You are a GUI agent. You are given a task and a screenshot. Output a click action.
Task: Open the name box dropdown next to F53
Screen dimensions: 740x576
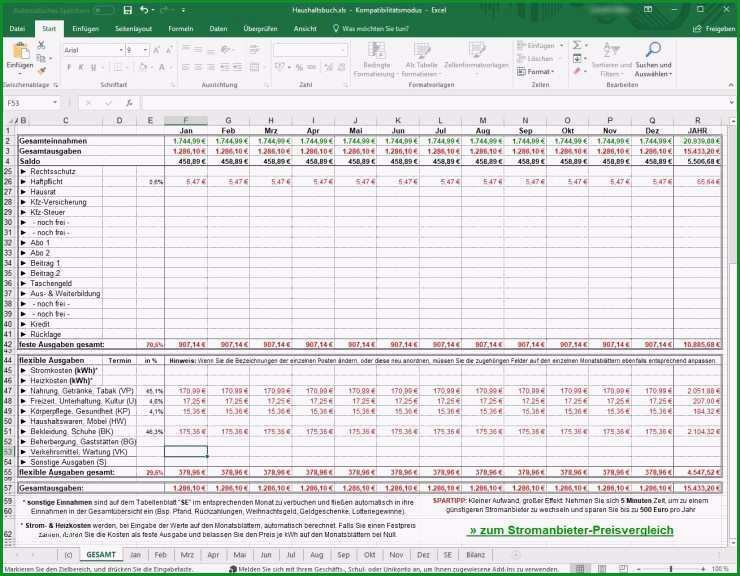[x=55, y=102]
